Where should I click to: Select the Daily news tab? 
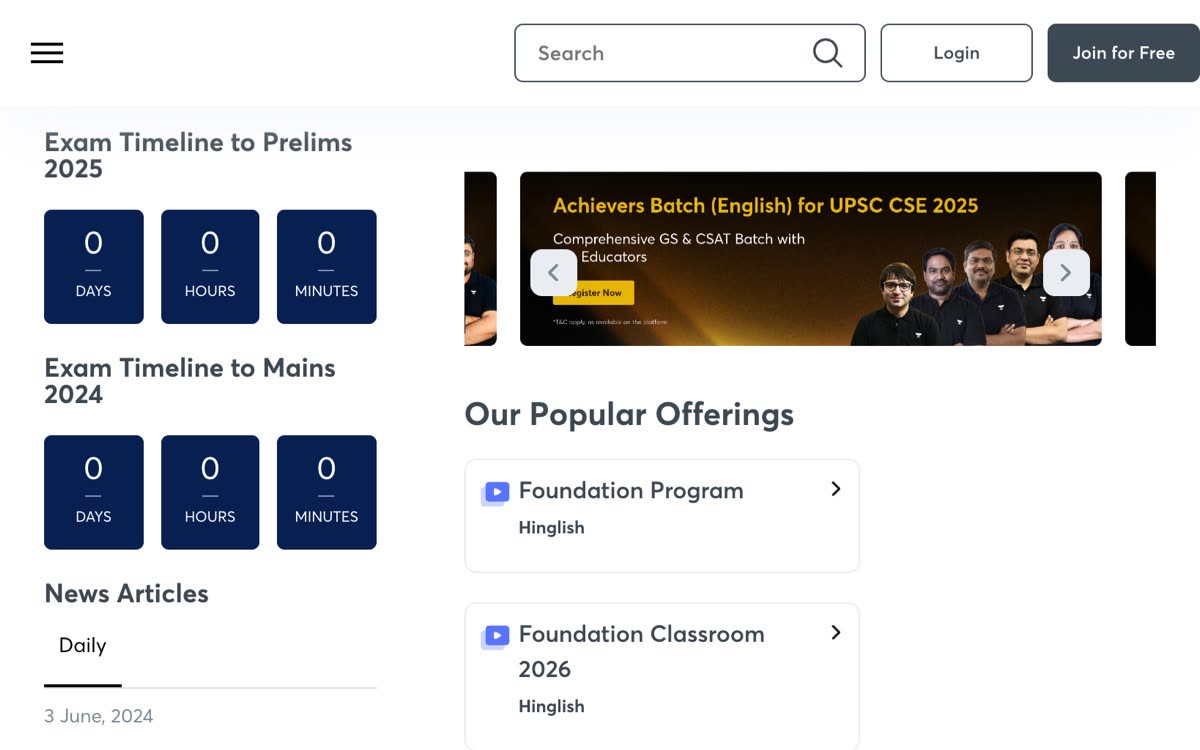[x=83, y=646]
